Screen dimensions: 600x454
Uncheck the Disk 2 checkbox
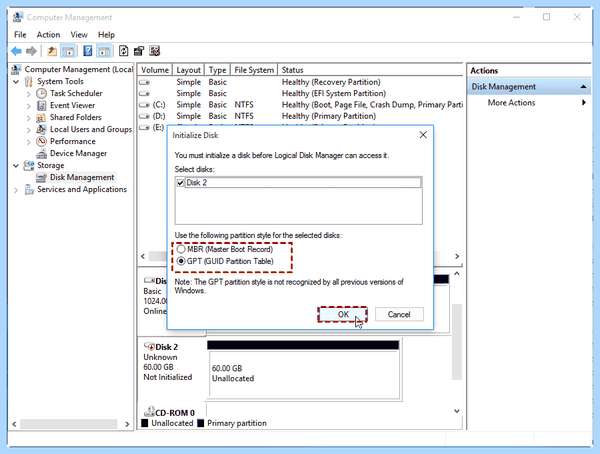[181, 183]
